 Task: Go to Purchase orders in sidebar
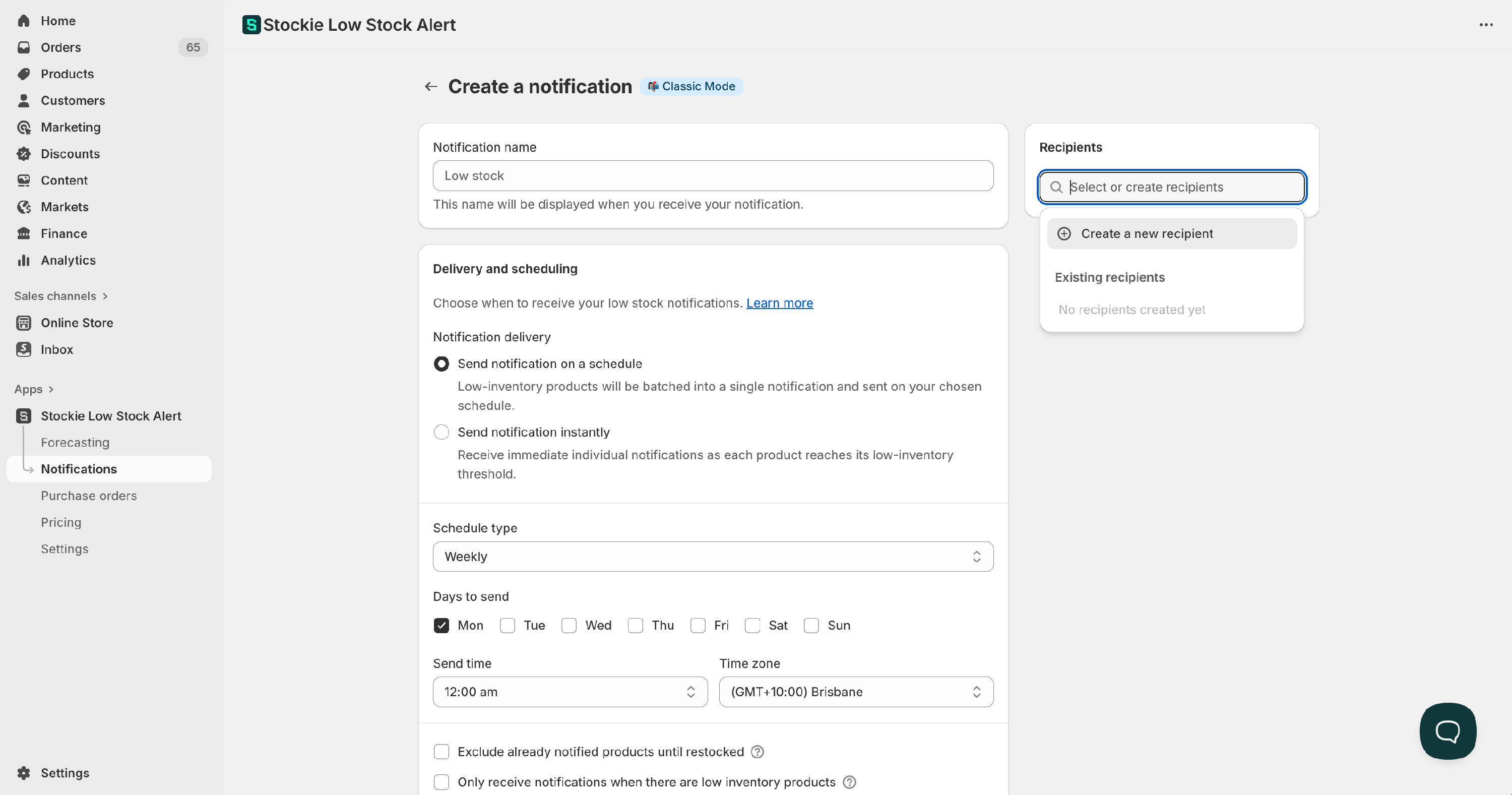89,496
